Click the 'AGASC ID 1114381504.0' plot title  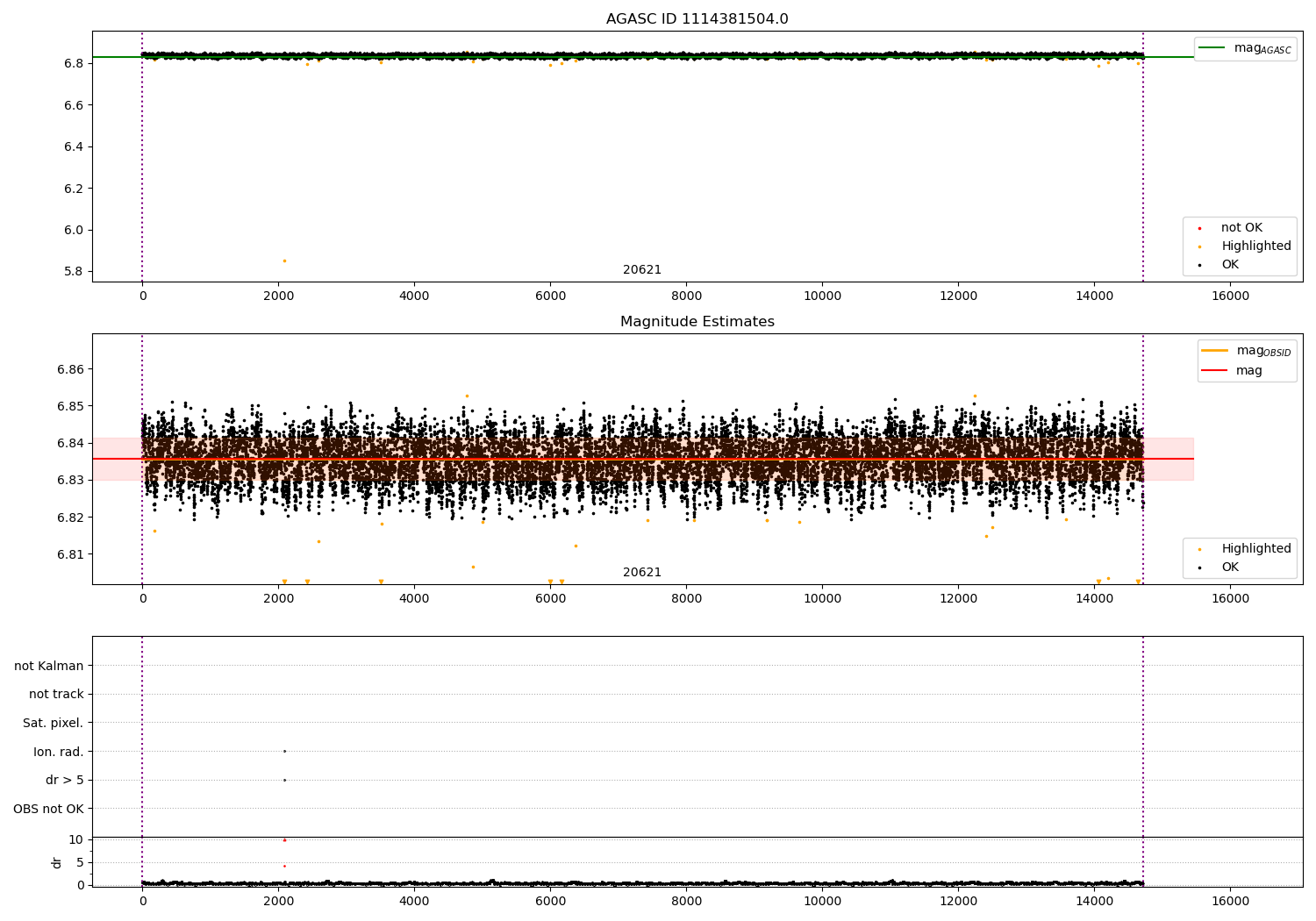pos(697,19)
